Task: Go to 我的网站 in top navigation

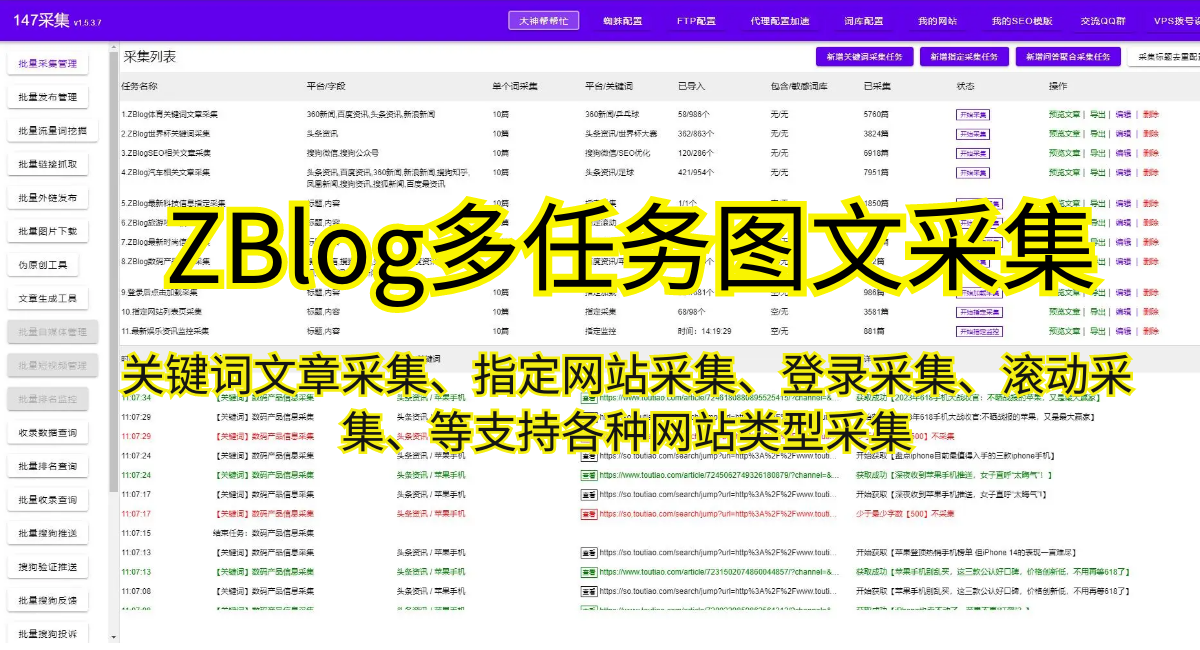Action: pyautogui.click(x=937, y=21)
